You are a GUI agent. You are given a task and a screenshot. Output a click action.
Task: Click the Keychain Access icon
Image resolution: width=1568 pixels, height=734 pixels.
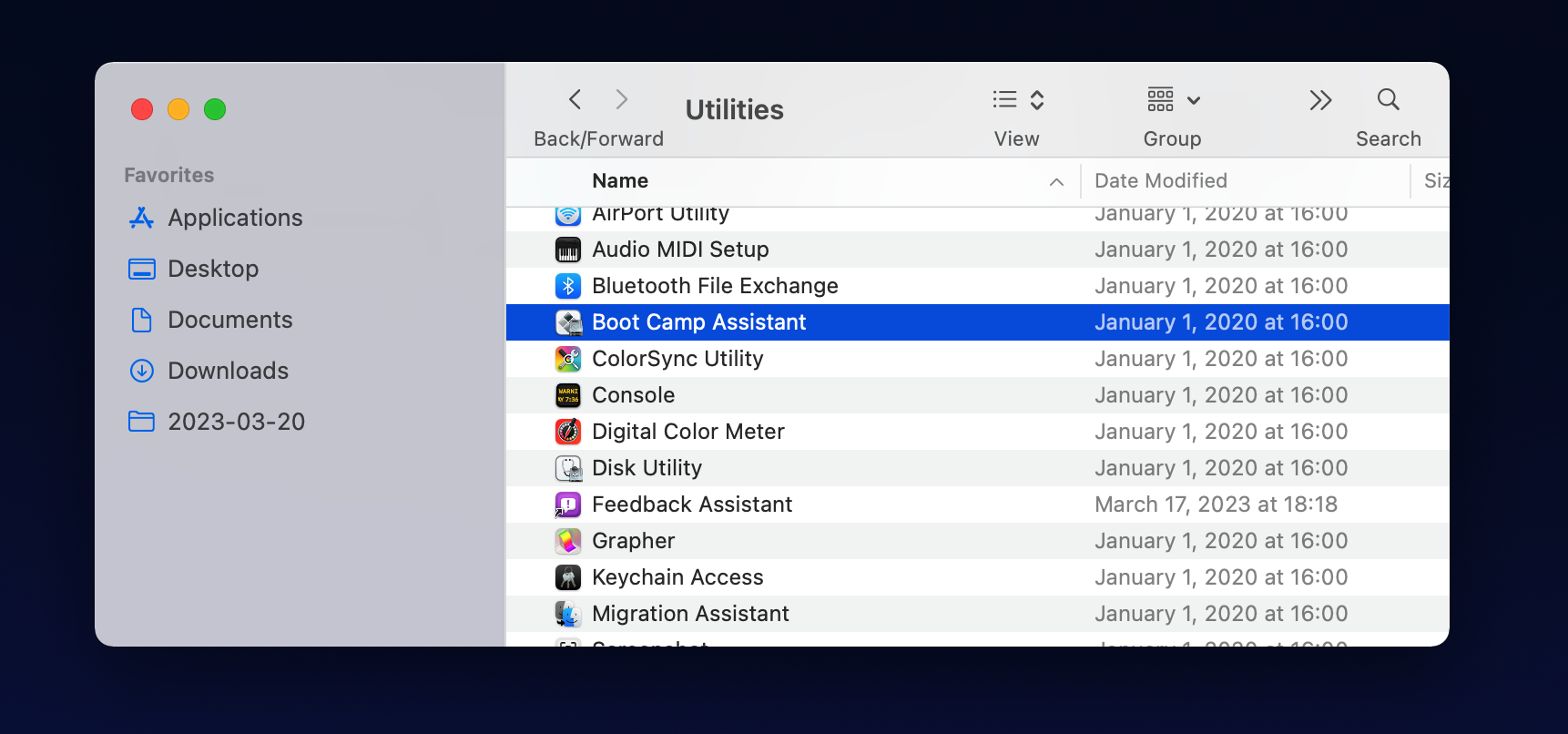pos(568,577)
